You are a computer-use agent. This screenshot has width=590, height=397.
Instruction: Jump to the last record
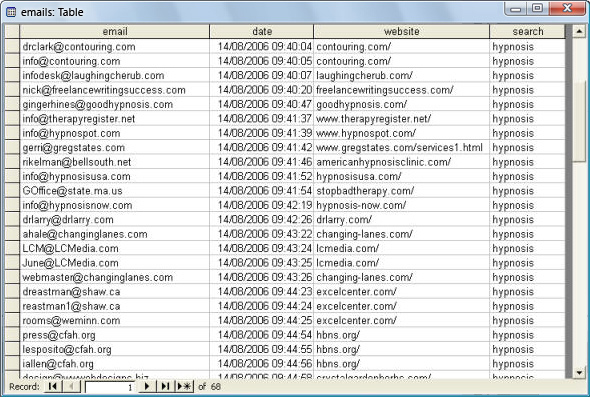click(x=165, y=386)
